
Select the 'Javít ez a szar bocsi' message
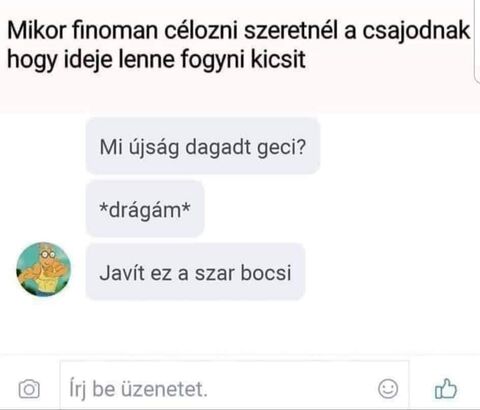195,272
